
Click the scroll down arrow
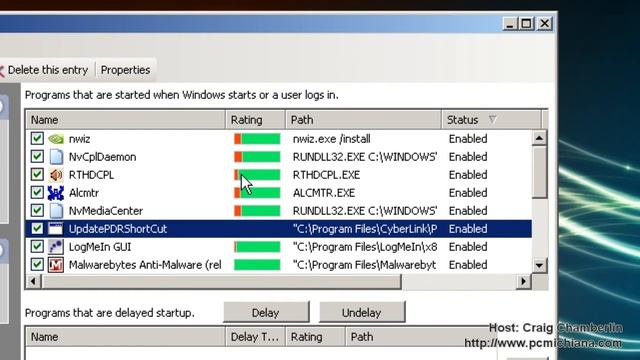pyautogui.click(x=539, y=265)
